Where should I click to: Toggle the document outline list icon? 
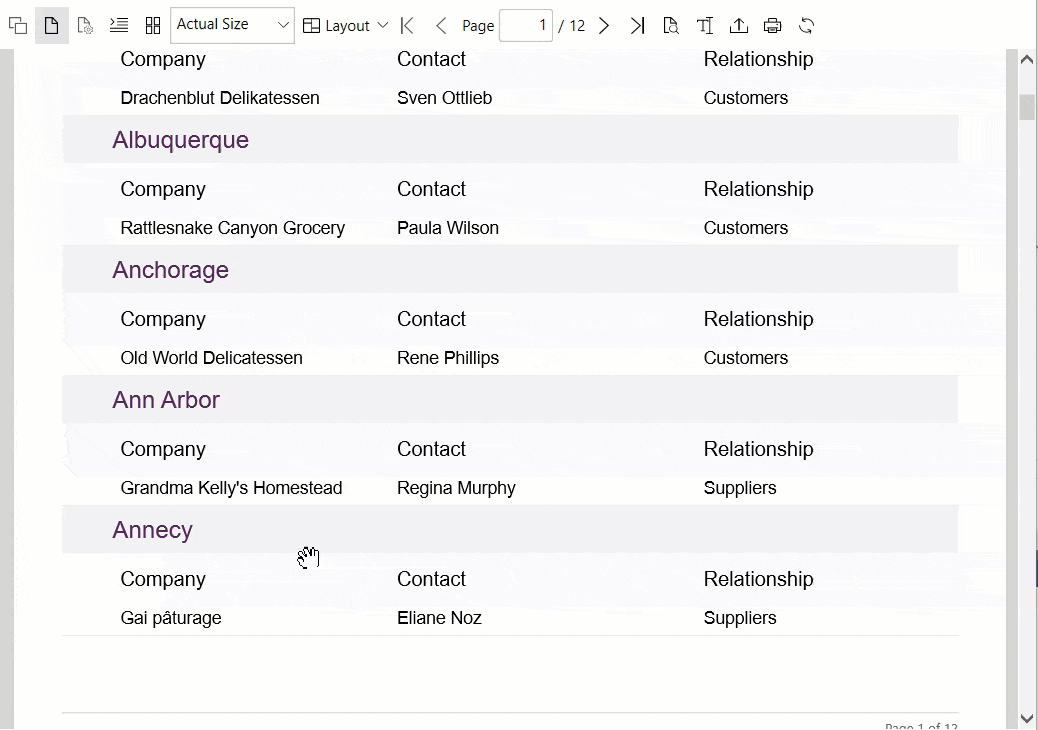point(119,25)
